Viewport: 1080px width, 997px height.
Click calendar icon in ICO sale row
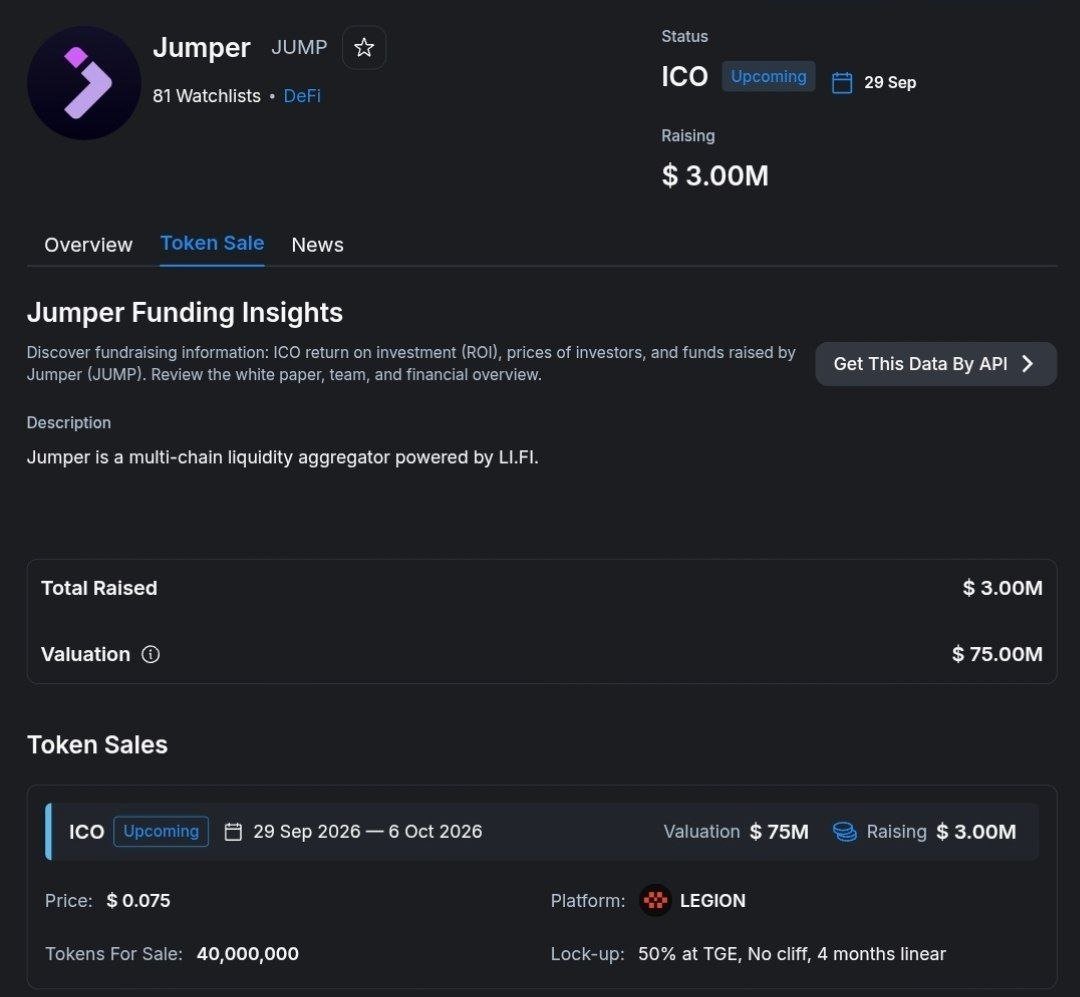click(x=233, y=832)
